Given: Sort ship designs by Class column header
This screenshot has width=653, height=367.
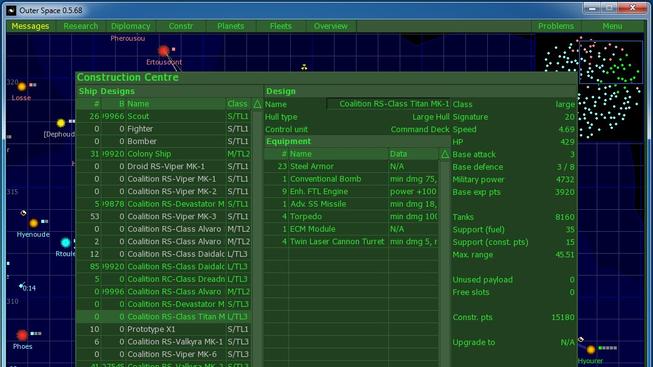Looking at the screenshot, I should [x=238, y=104].
